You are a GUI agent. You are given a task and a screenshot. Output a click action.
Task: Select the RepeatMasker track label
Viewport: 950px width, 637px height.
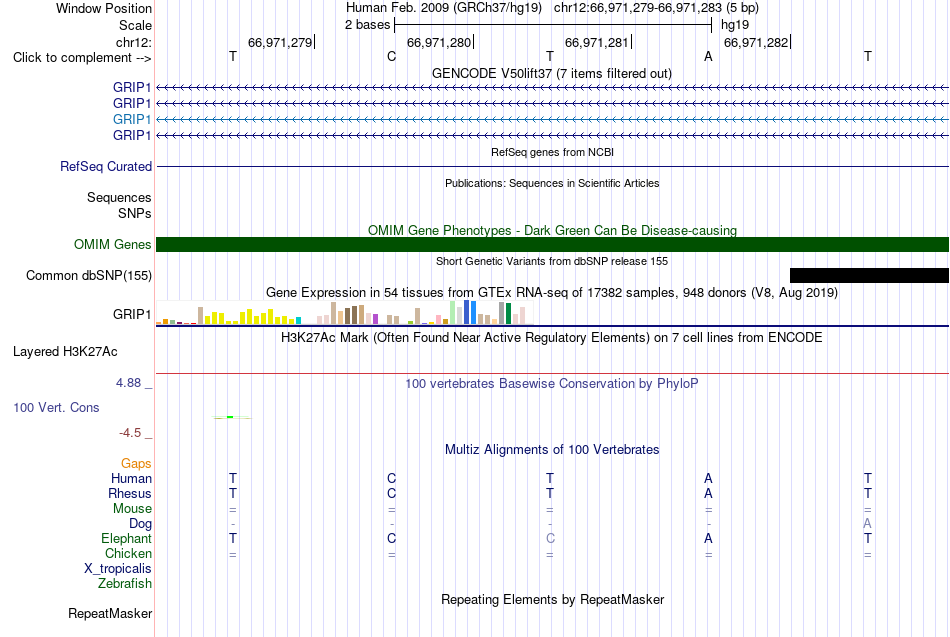(x=110, y=613)
